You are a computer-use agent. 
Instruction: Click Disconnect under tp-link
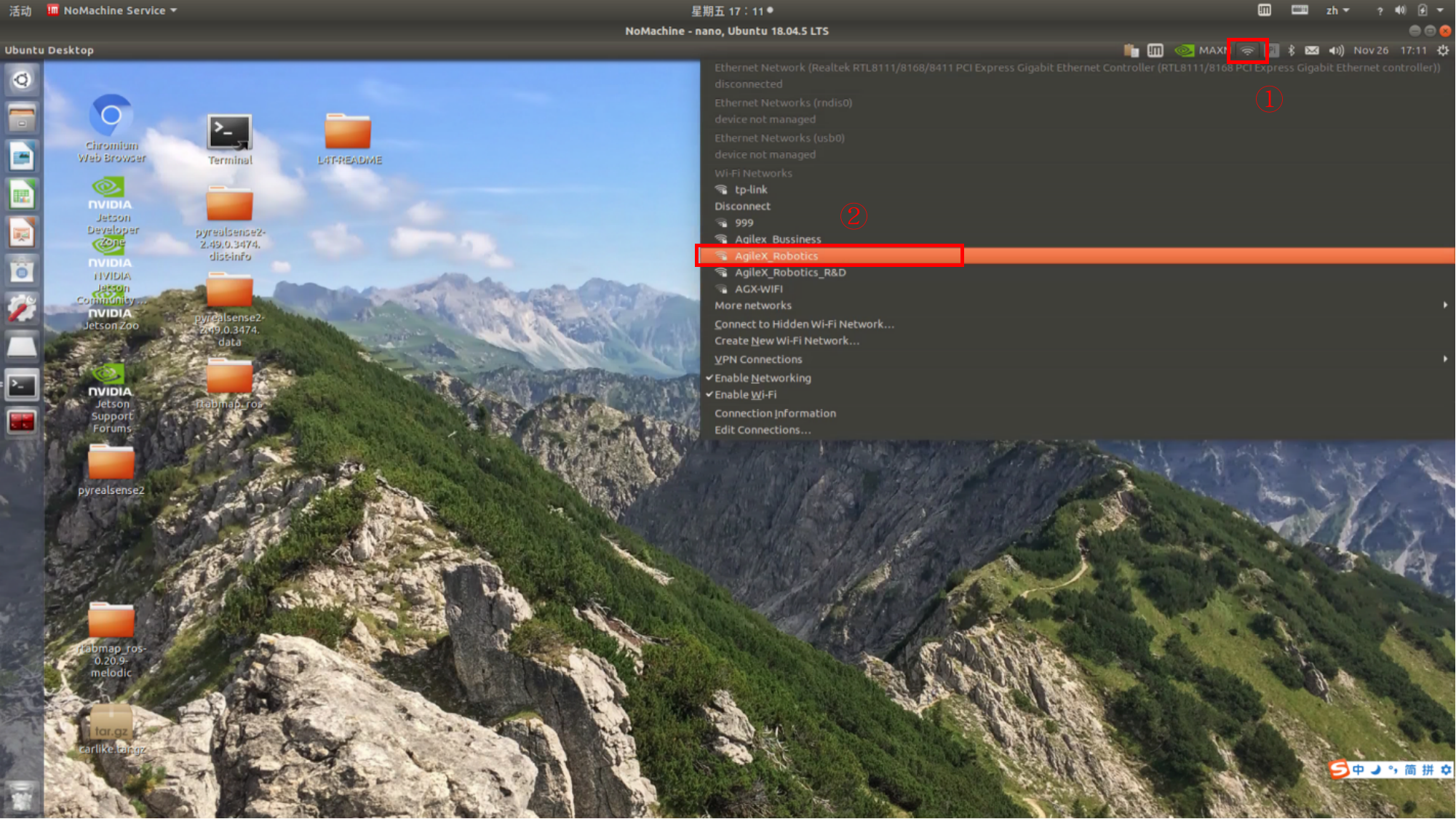tap(741, 207)
